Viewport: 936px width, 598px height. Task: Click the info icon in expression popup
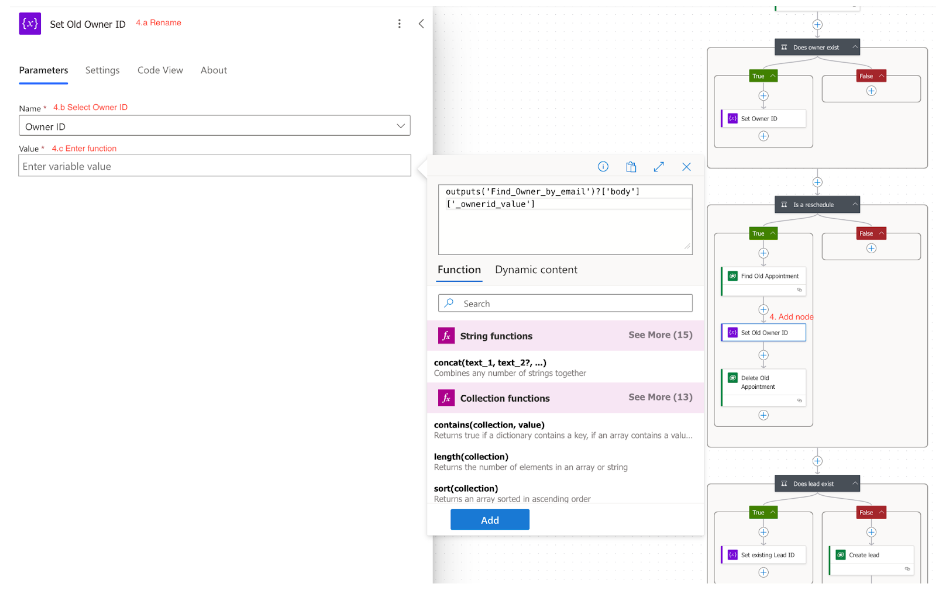603,167
